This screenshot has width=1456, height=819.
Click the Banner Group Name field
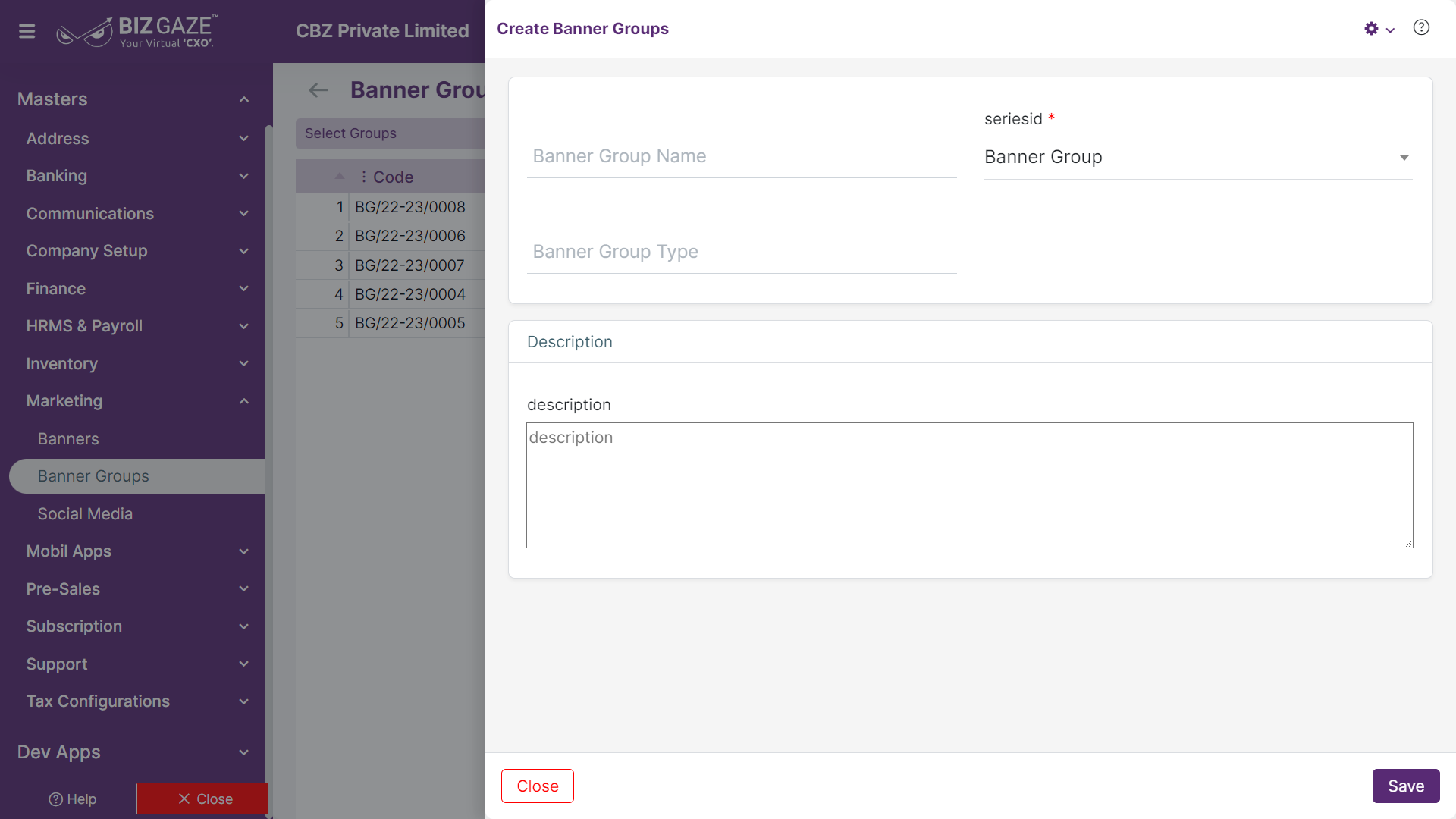point(742,157)
